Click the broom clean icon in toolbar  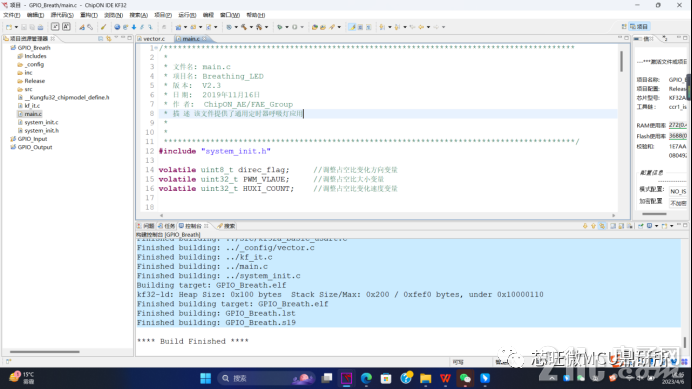(x=103, y=27)
